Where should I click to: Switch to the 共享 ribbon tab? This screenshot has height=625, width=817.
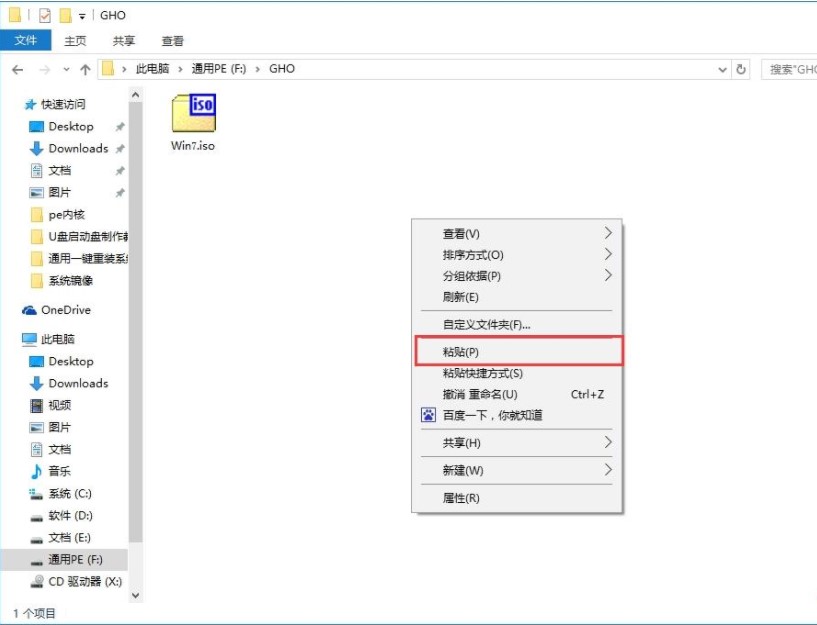(x=124, y=41)
